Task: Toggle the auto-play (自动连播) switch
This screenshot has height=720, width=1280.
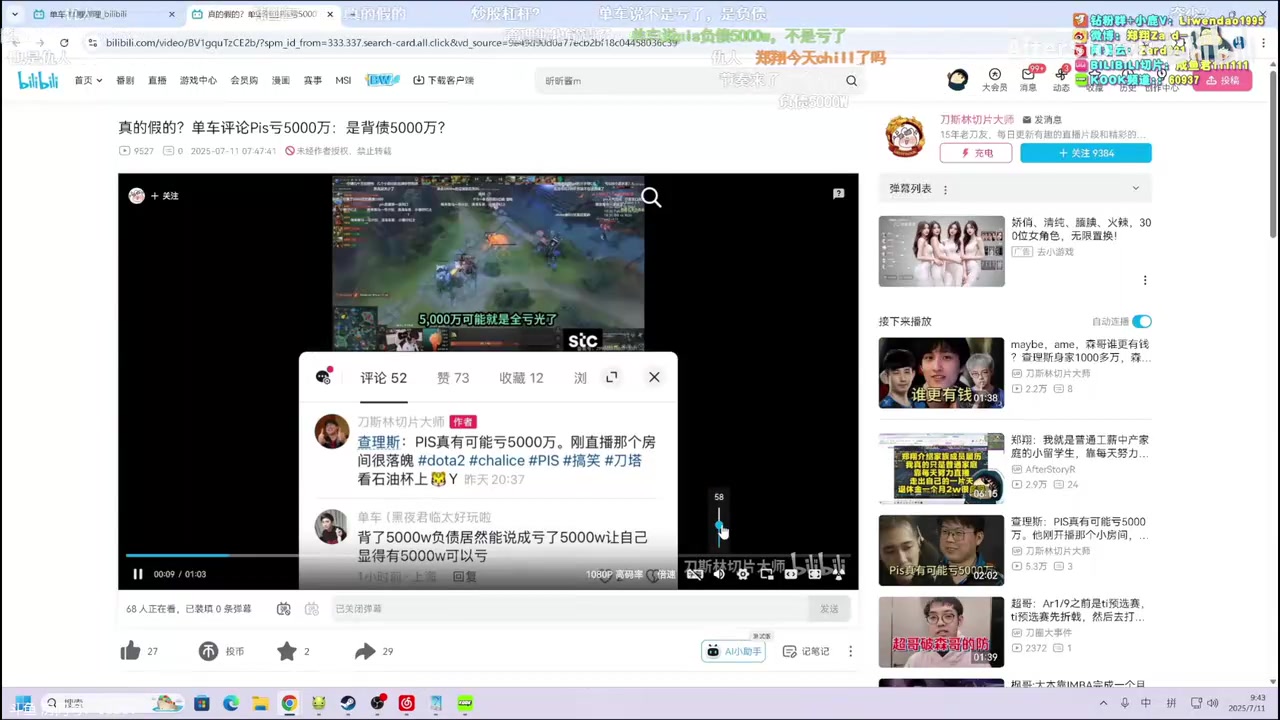Action: click(x=1141, y=321)
